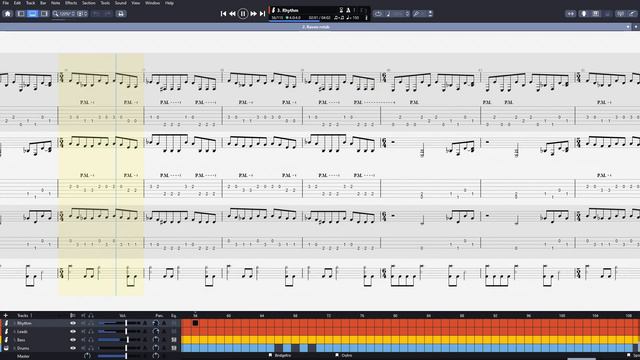Toggle the right inspector panel

[44, 14]
